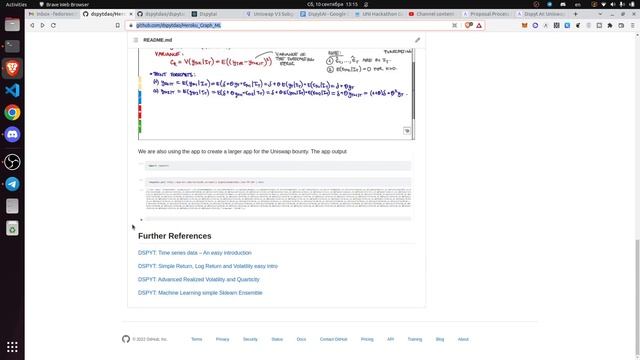
Task: Switch to the DspytAI Google tab
Action: [324, 14]
